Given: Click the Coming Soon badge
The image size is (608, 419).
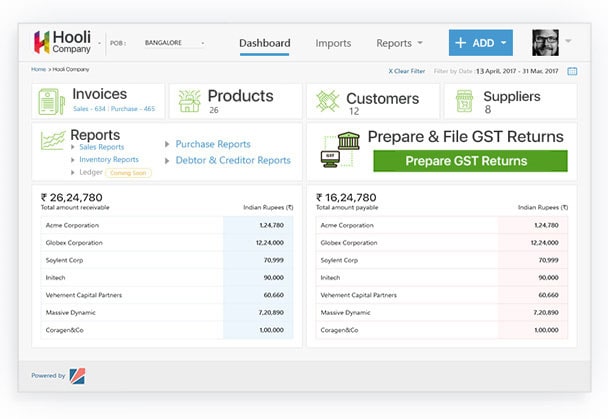Looking at the screenshot, I should tap(128, 173).
